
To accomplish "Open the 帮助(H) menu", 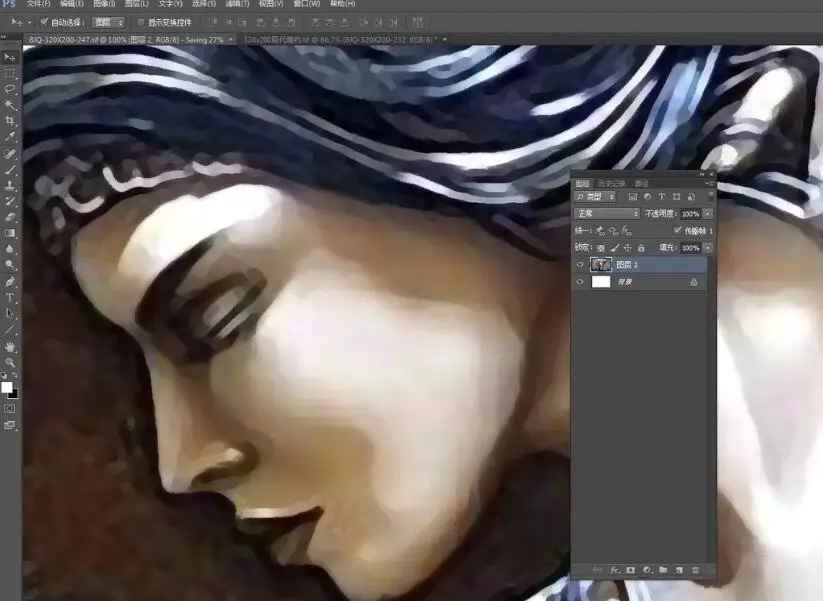I will [342, 4].
